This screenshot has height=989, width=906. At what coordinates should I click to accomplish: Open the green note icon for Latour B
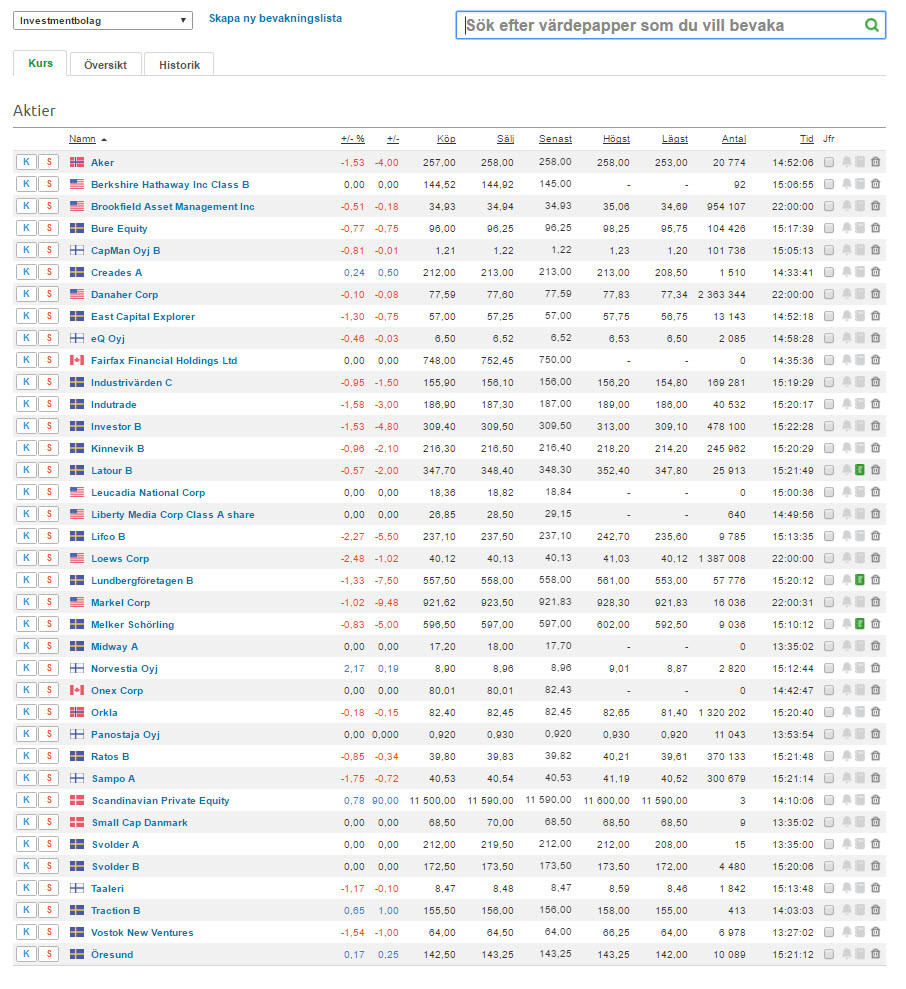click(x=860, y=470)
